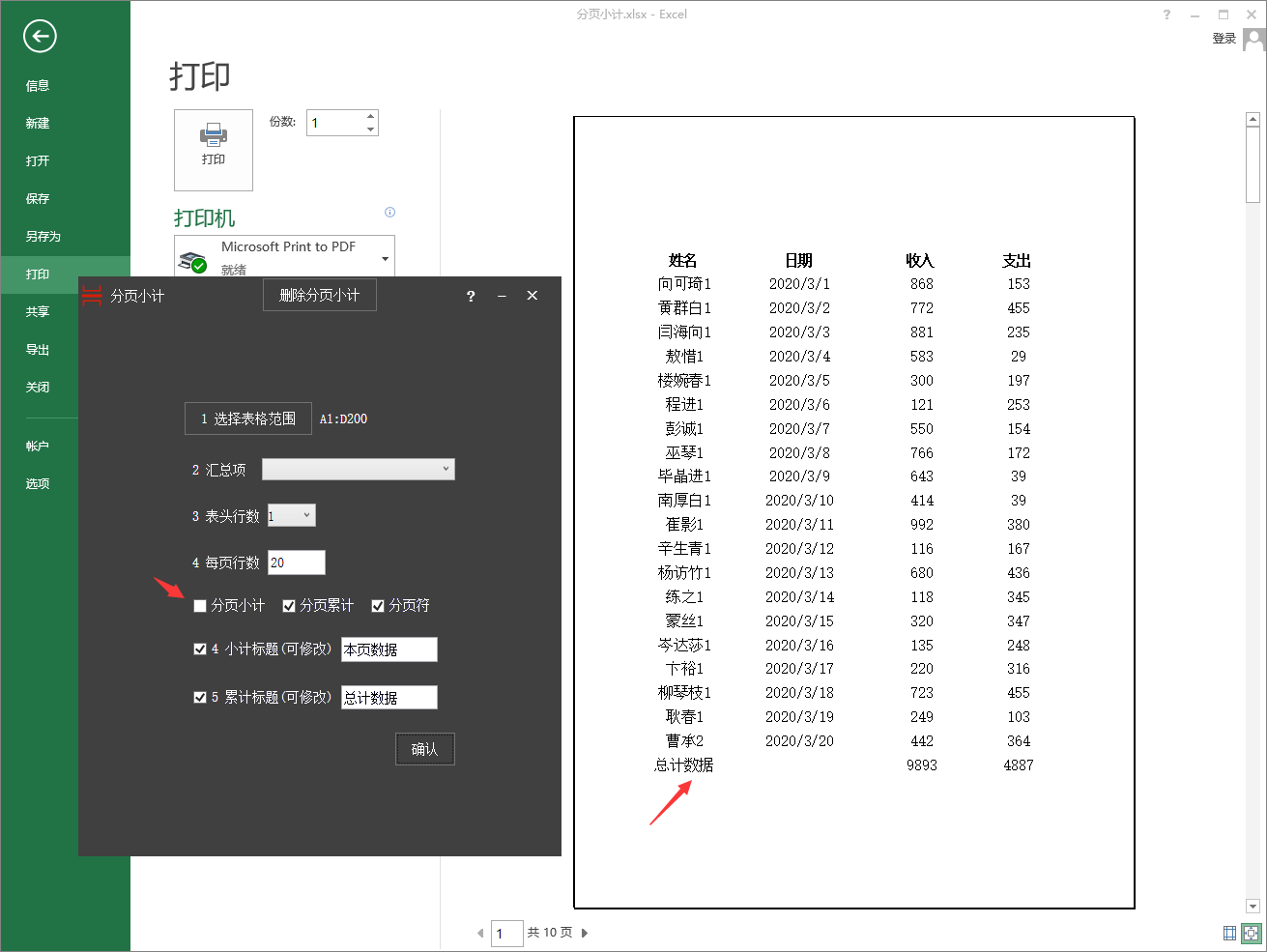Screen dimensions: 1267x952
Task: Select 新建 in backstage menu
Action: tap(38, 124)
